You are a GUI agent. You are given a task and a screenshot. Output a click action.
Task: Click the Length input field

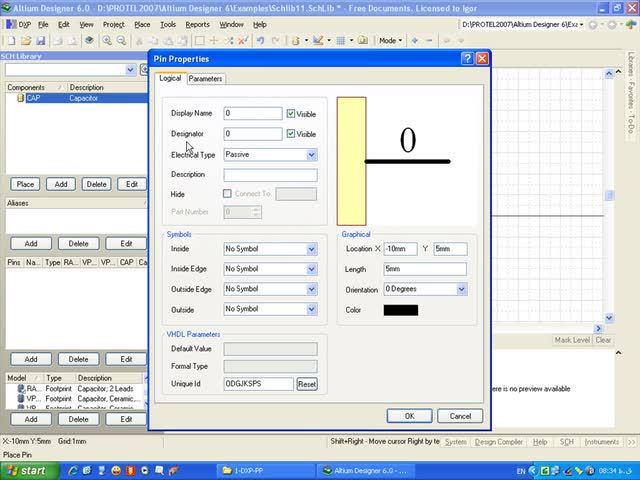tap(425, 269)
